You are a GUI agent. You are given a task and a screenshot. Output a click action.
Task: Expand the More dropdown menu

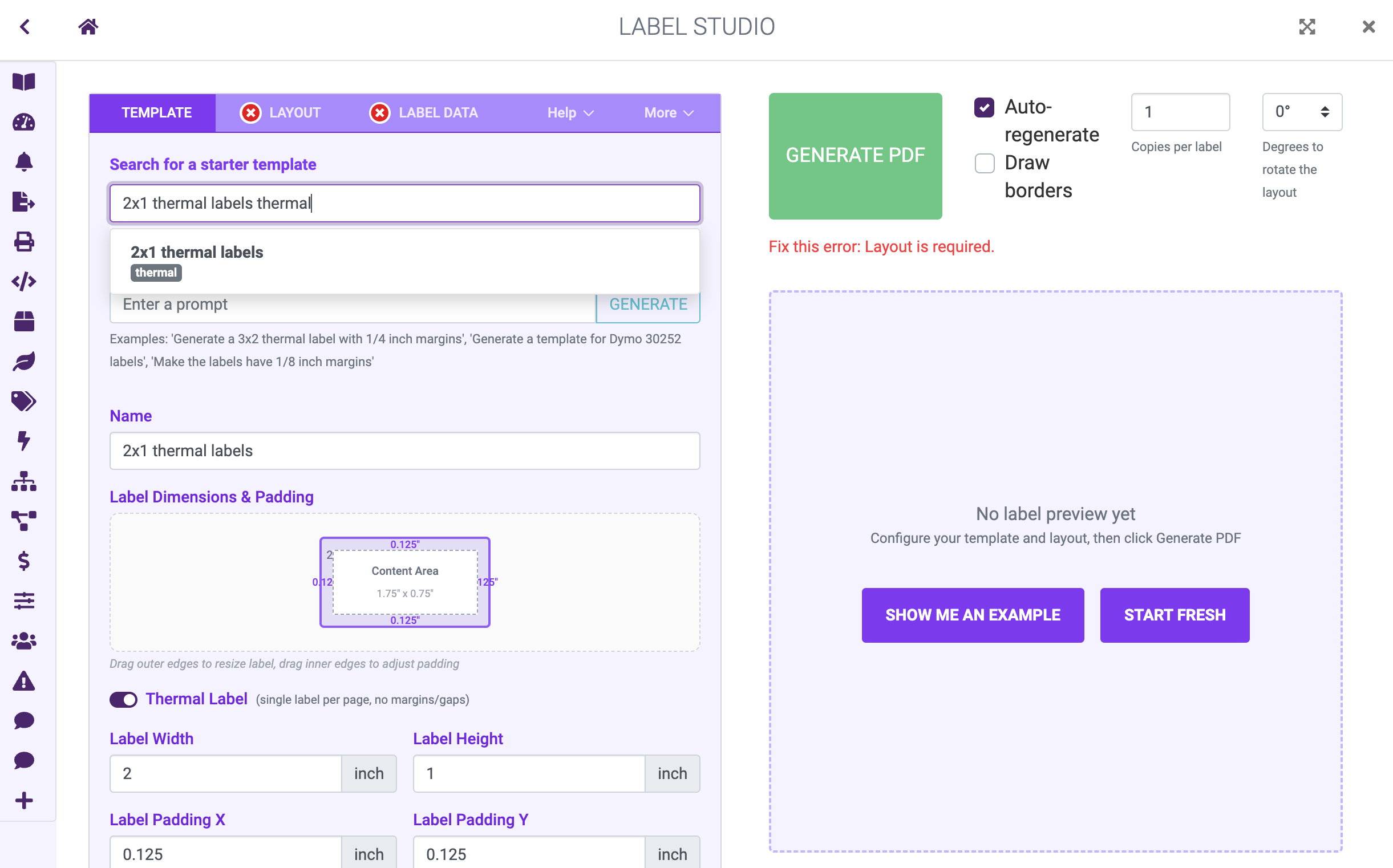click(669, 112)
